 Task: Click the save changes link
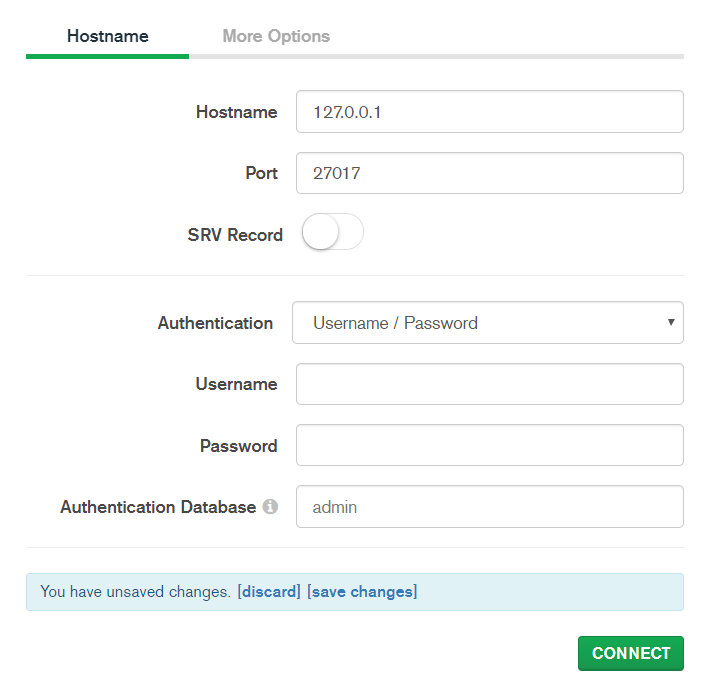[362, 592]
